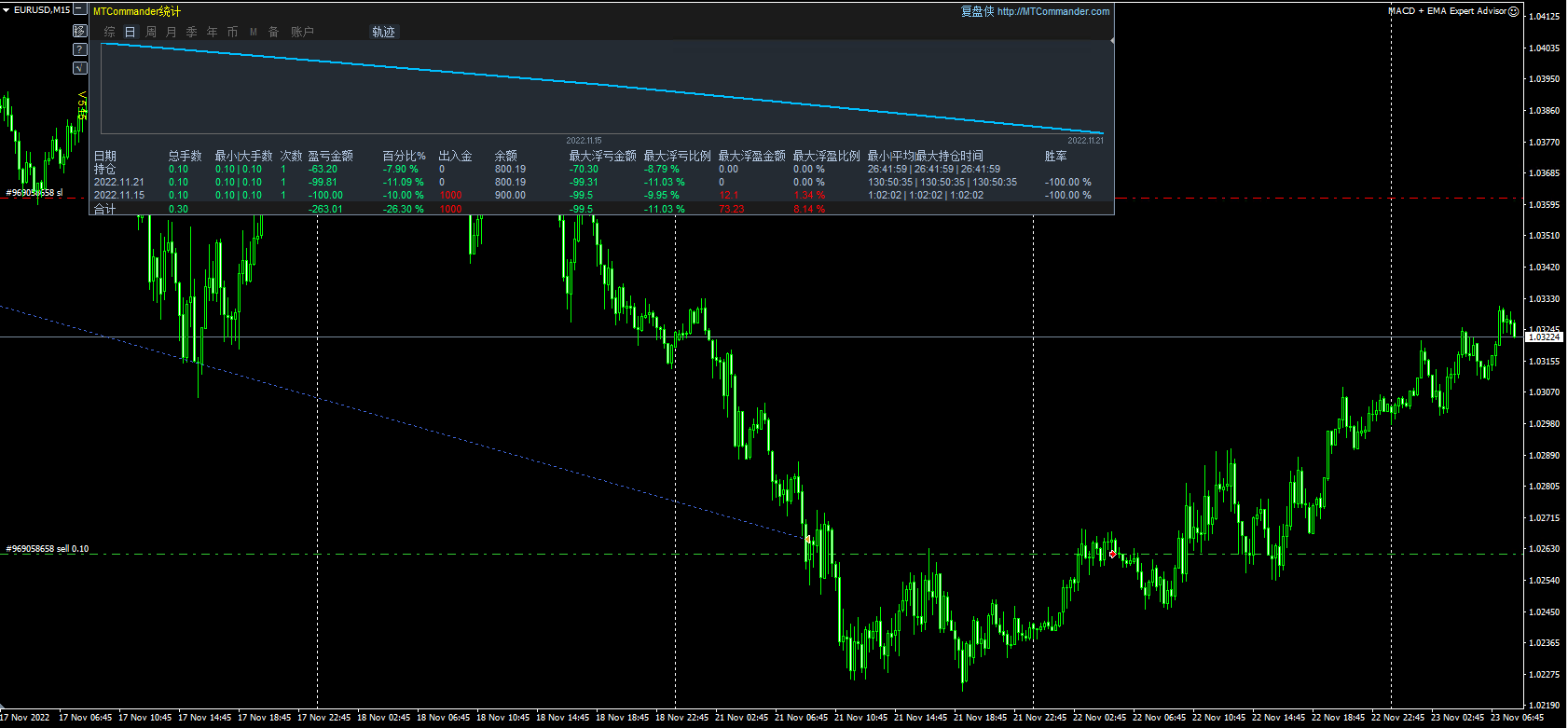Select the 综 summary tab
1568x728 pixels.
click(110, 32)
